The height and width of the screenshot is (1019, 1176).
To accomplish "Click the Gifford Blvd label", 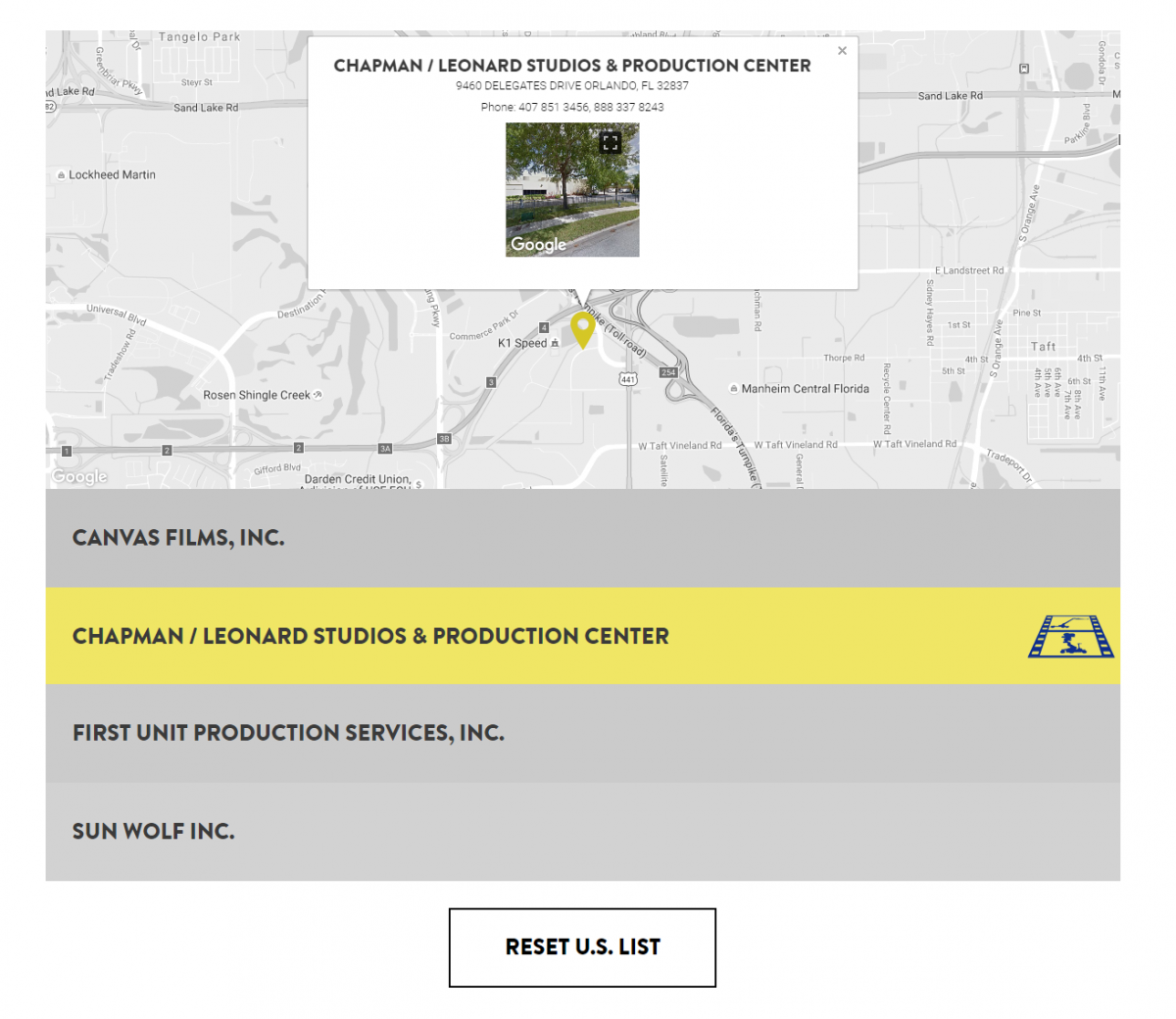I will 277,468.
